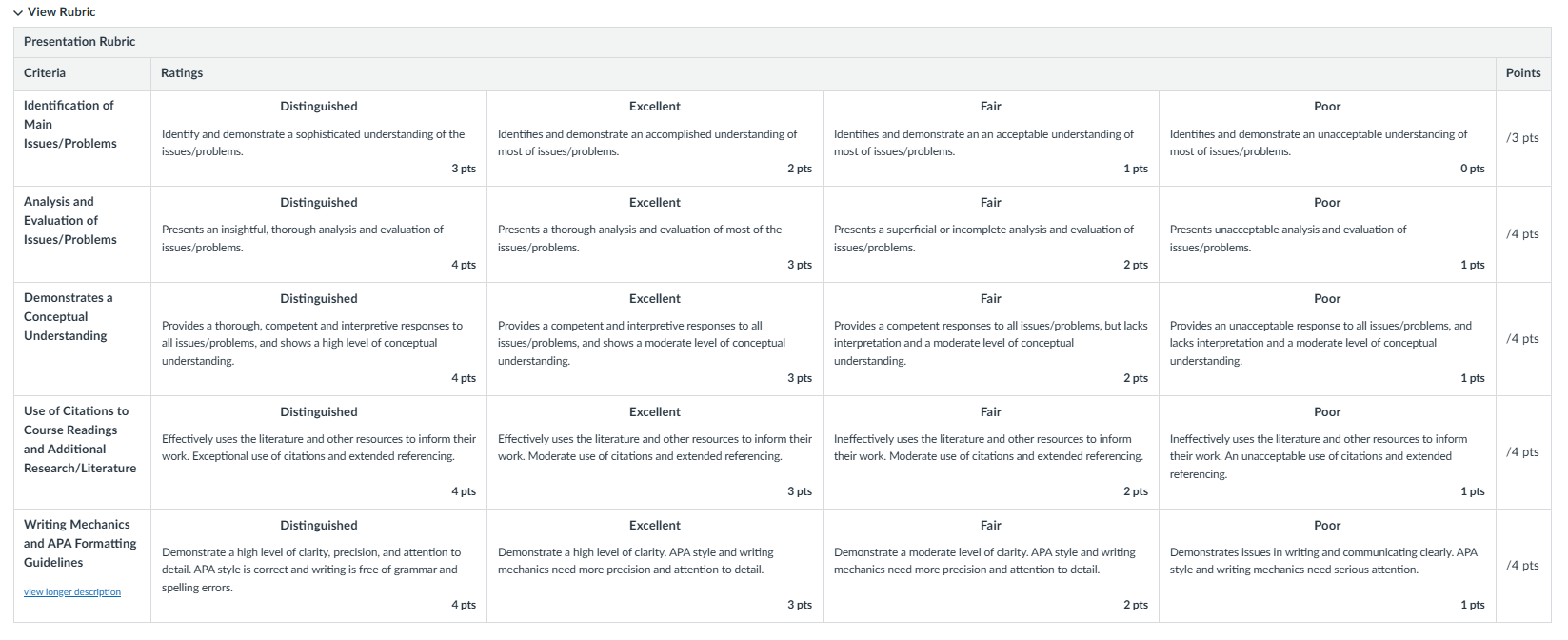
Task: Choose Poor for Analysis and Evaluation row
Action: tap(1327, 234)
